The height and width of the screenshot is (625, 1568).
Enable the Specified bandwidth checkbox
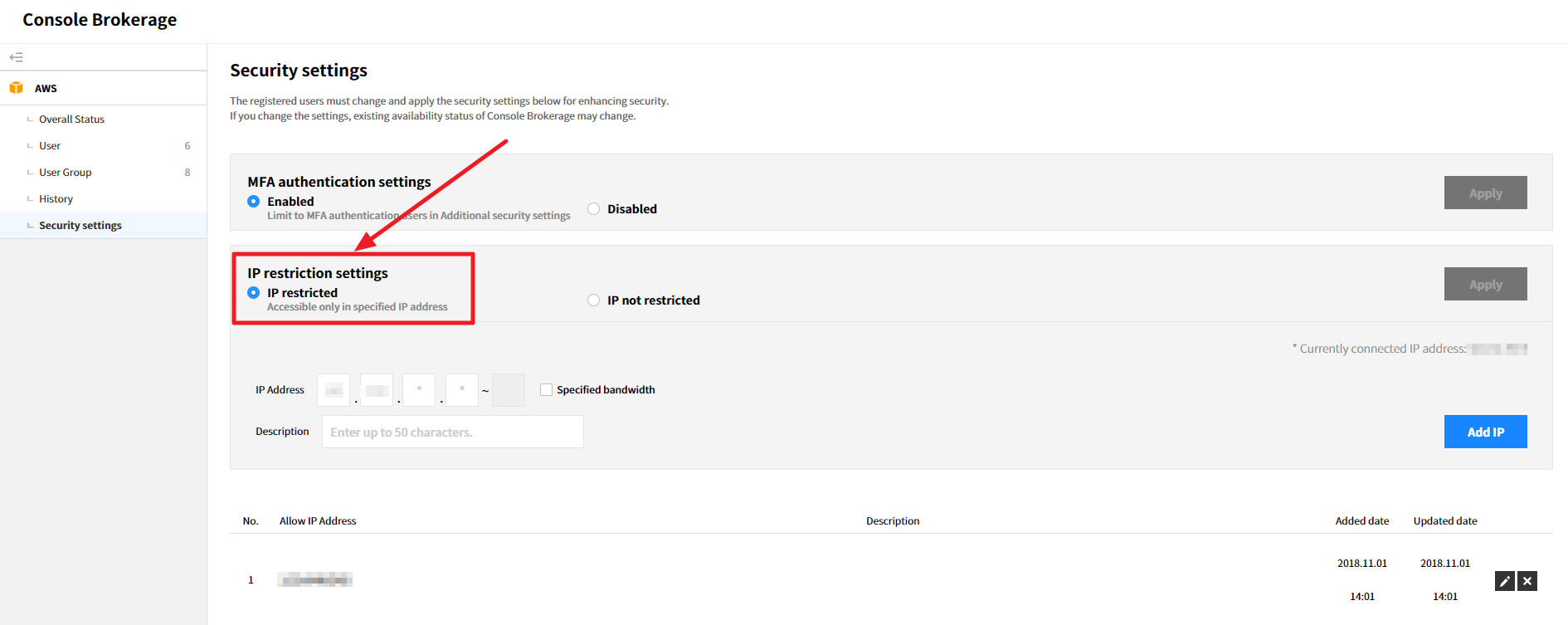pos(546,390)
